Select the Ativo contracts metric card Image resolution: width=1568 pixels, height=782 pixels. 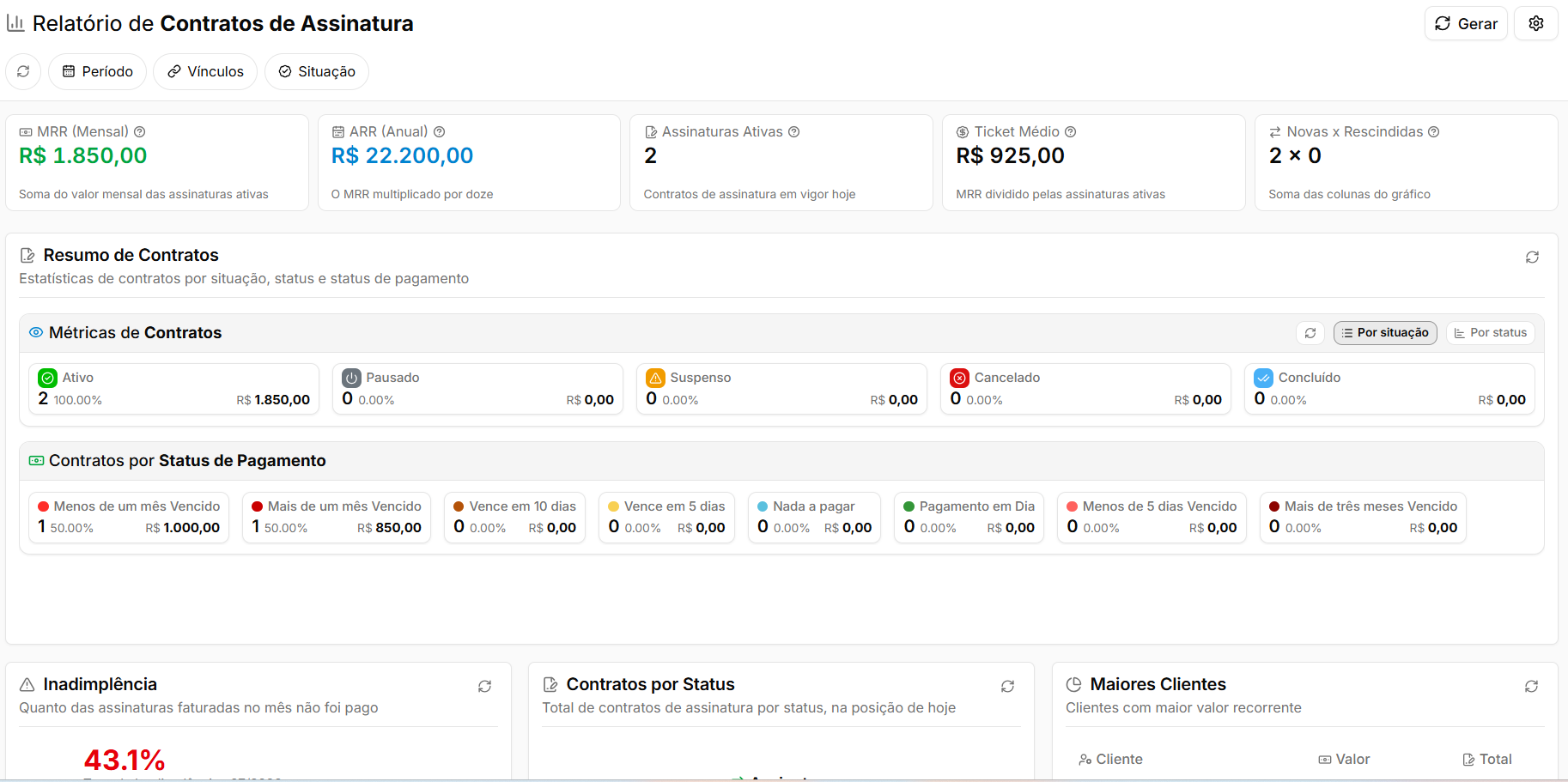(x=174, y=389)
